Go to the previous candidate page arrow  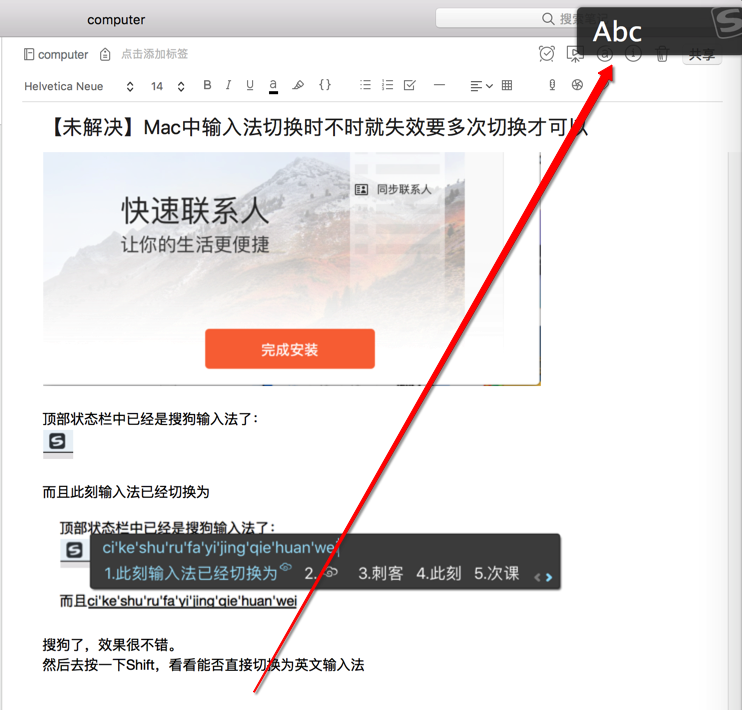[x=537, y=577]
